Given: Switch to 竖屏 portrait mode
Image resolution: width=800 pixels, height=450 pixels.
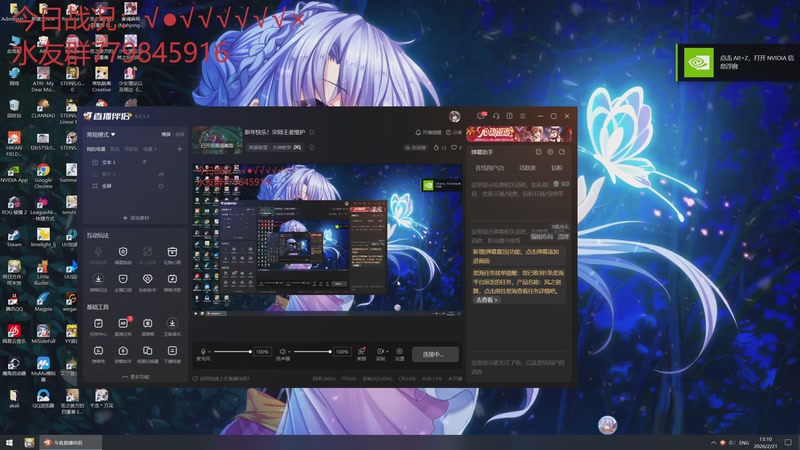Looking at the screenshot, I should click(x=180, y=134).
